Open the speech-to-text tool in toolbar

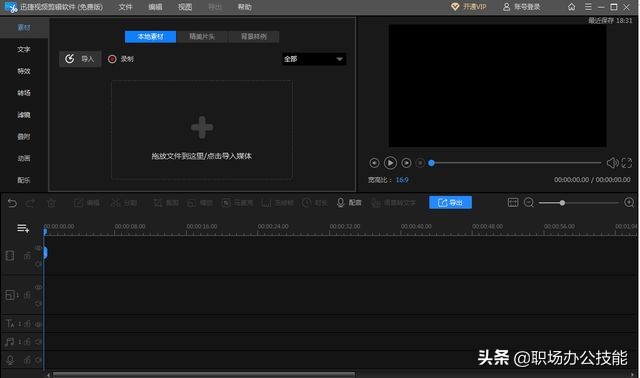tap(393, 203)
